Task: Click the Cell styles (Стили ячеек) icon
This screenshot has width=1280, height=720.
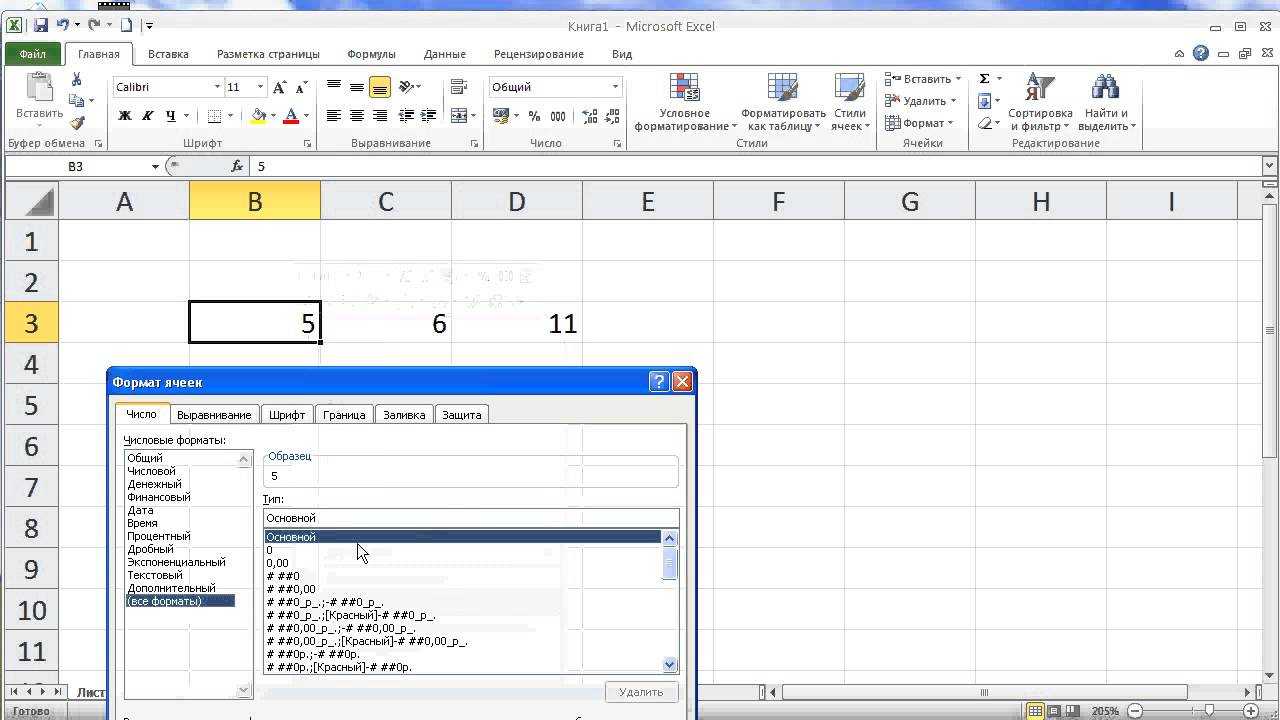Action: pos(850,87)
